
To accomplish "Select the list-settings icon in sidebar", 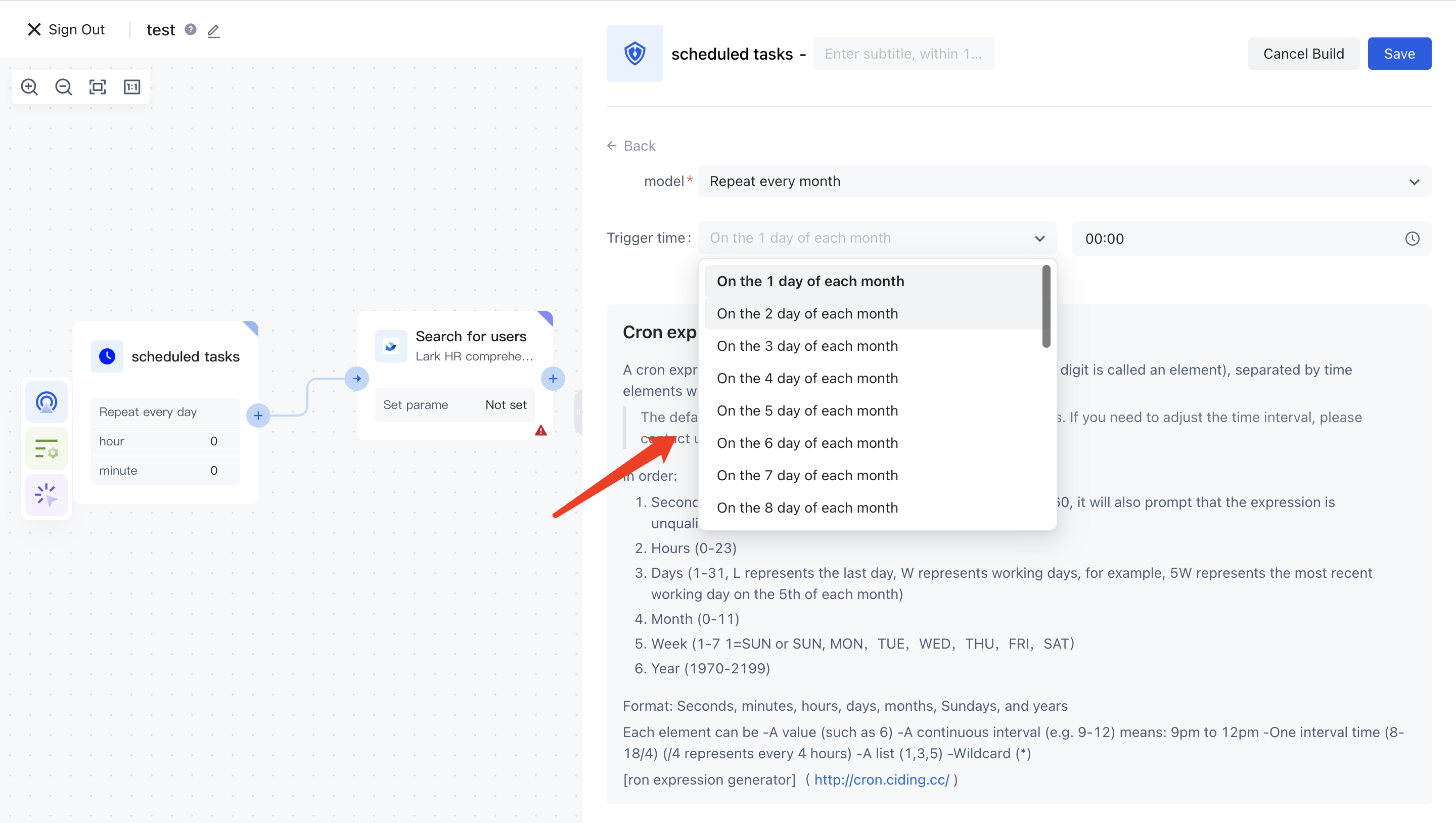I will point(47,449).
